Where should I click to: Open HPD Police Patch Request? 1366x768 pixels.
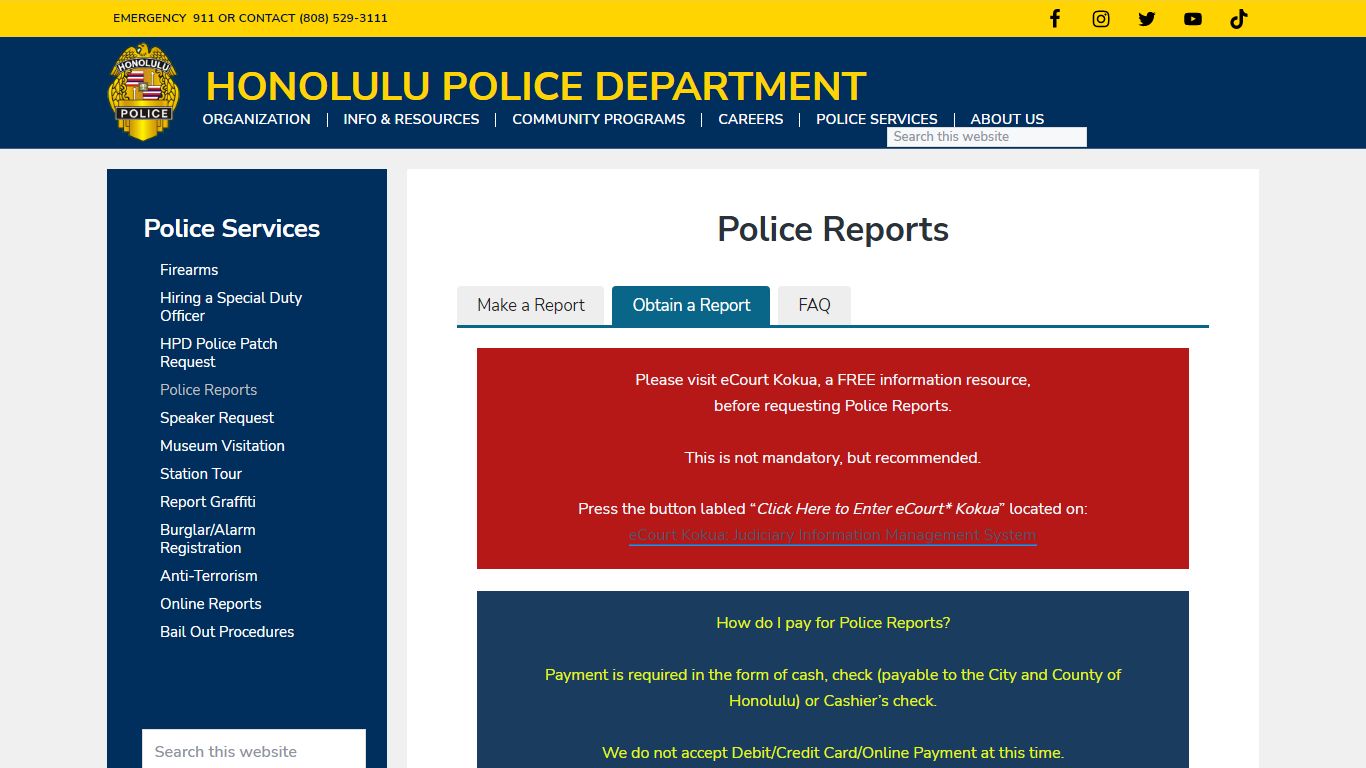pos(219,353)
